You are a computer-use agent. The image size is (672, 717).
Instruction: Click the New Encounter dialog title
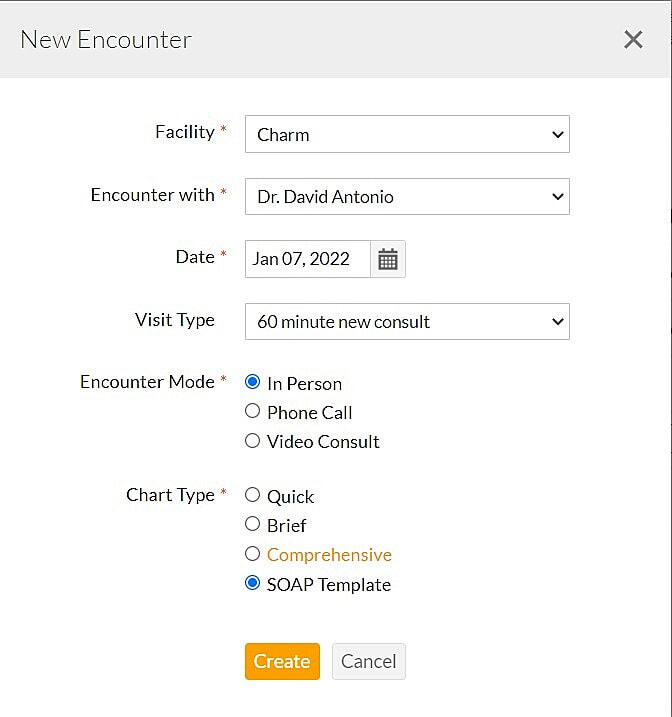click(106, 40)
